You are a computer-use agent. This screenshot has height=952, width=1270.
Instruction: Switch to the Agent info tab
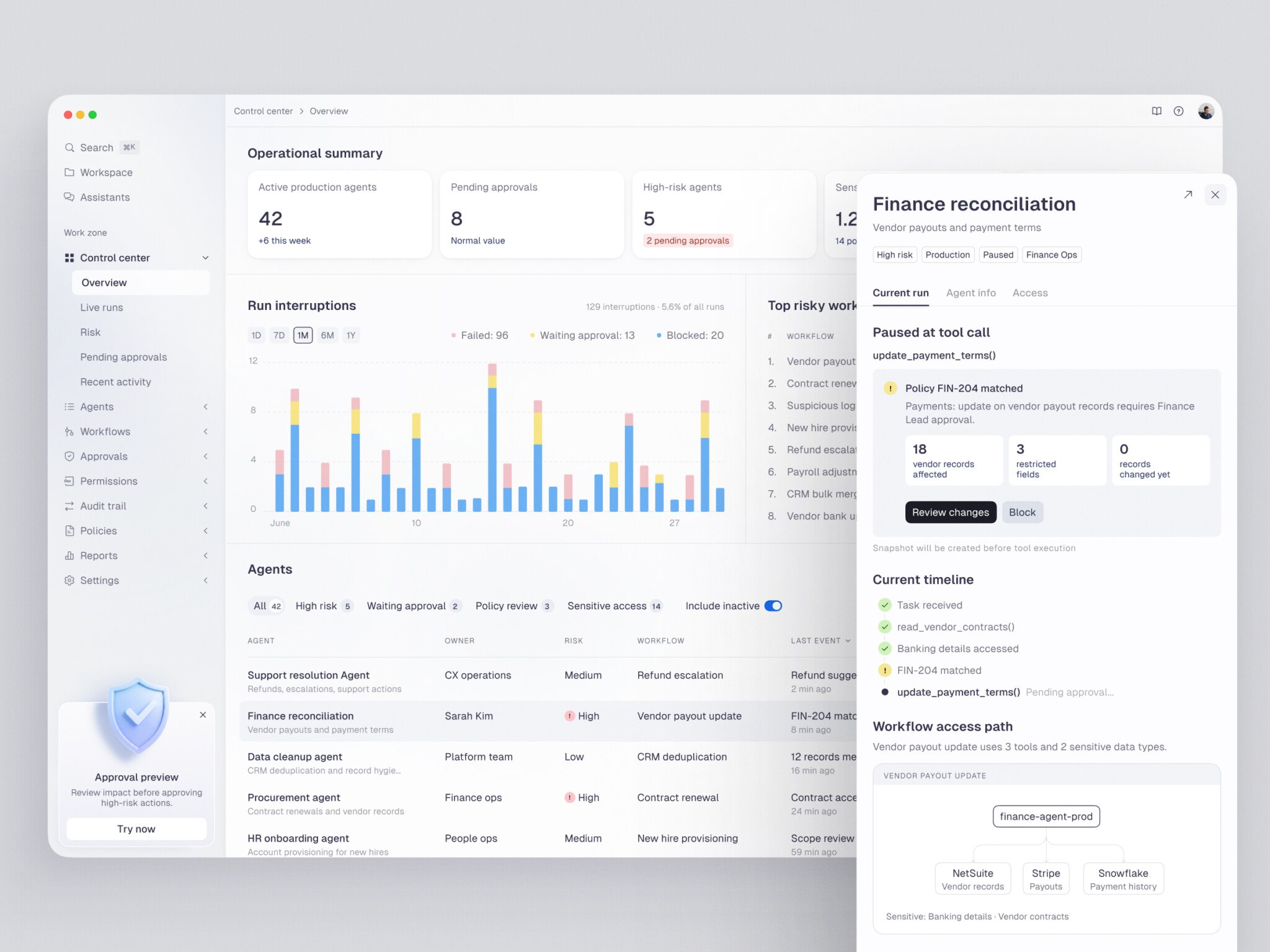[x=970, y=293]
